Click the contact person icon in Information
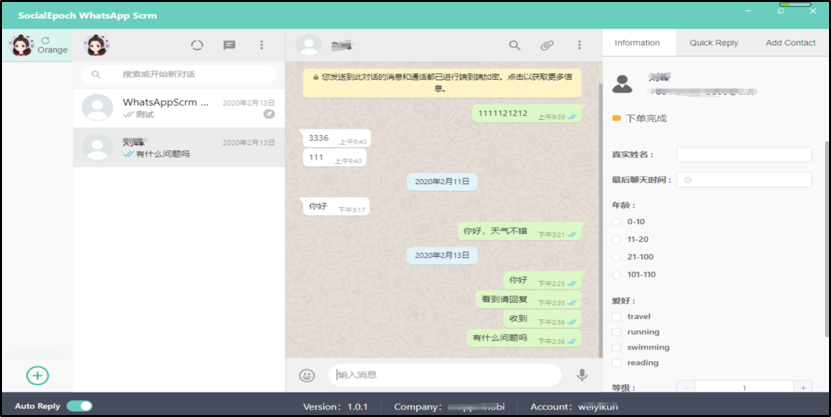The image size is (831, 417). pyautogui.click(x=622, y=84)
